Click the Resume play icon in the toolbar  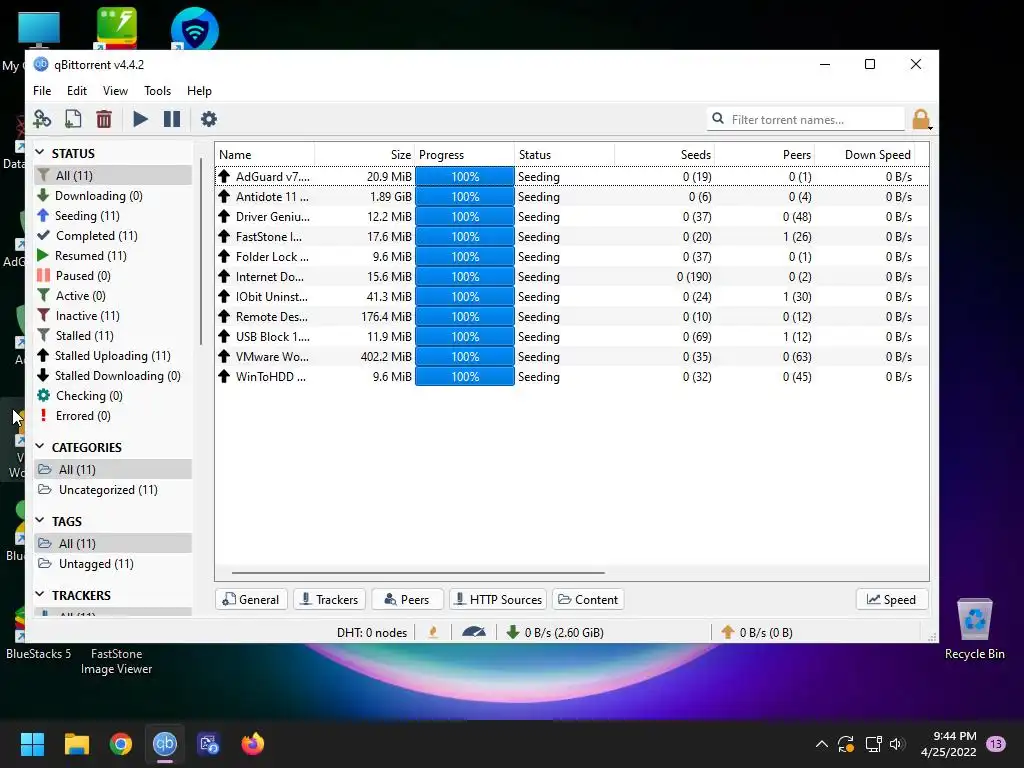(x=140, y=119)
